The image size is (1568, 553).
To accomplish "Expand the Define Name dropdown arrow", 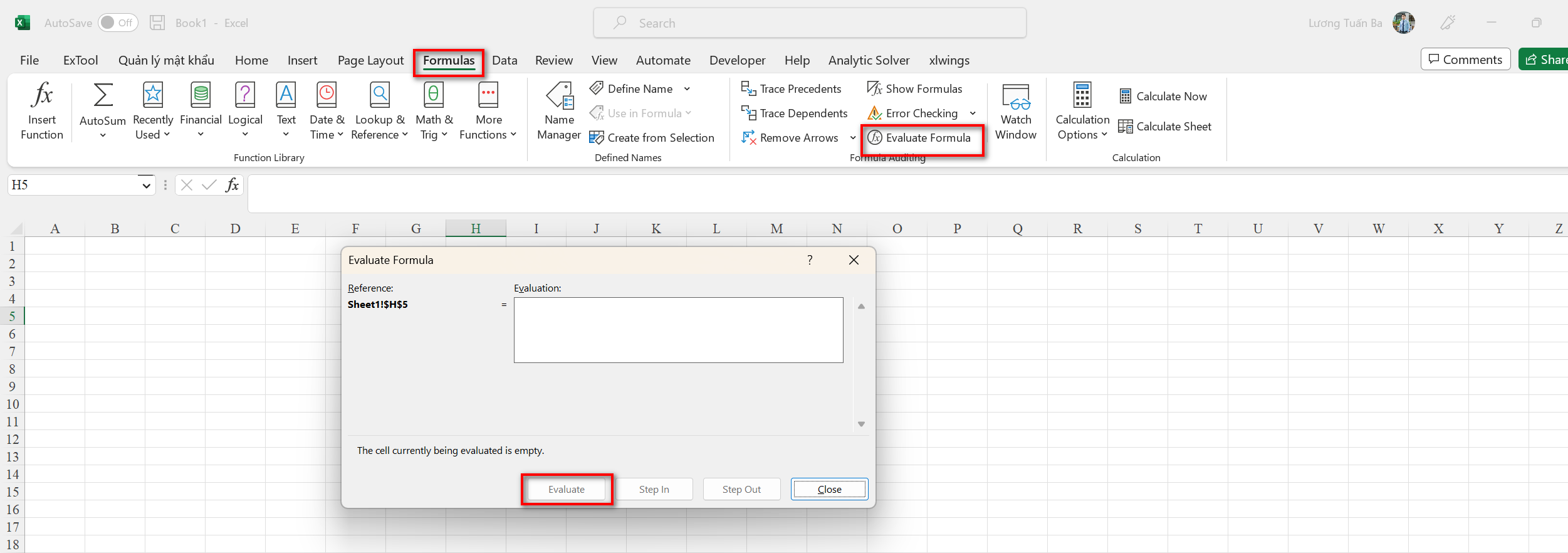I will (687, 89).
